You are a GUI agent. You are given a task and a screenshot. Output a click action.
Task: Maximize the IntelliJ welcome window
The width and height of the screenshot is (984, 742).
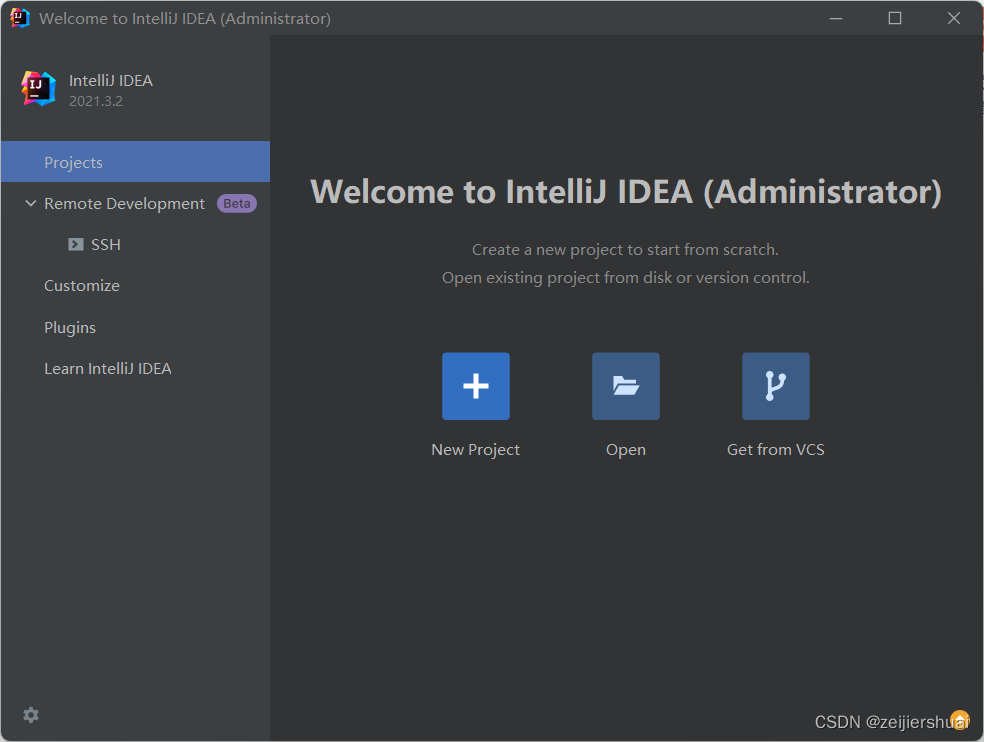895,18
